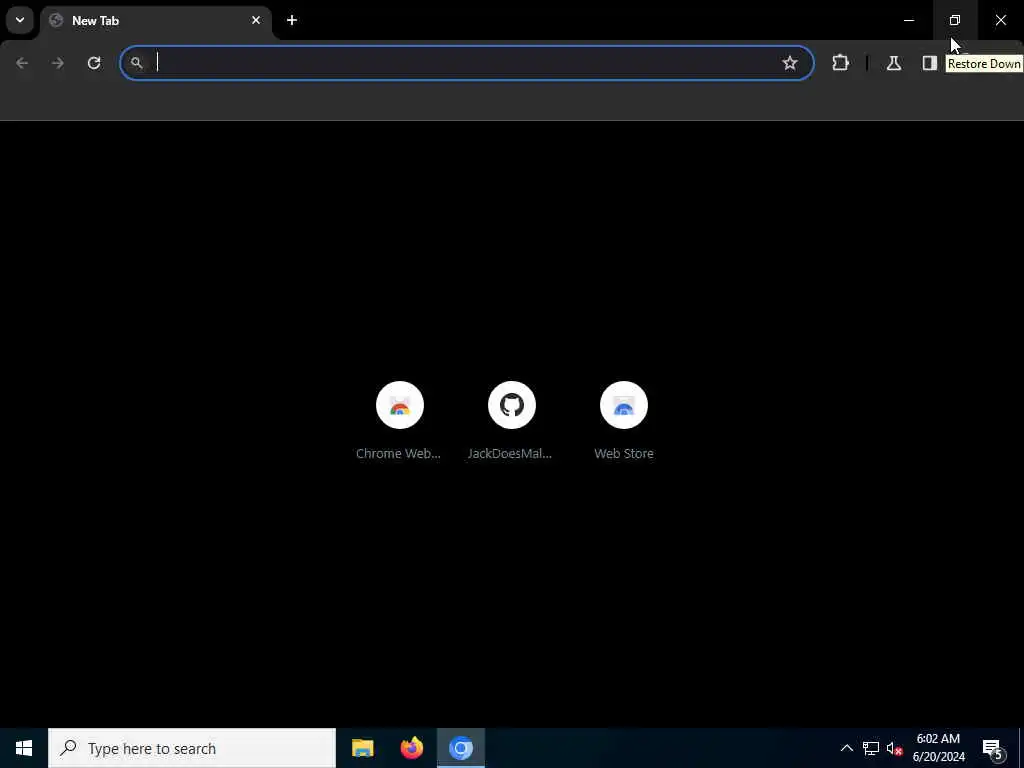Go back with the back arrow
This screenshot has height=768, width=1024.
pos(22,63)
